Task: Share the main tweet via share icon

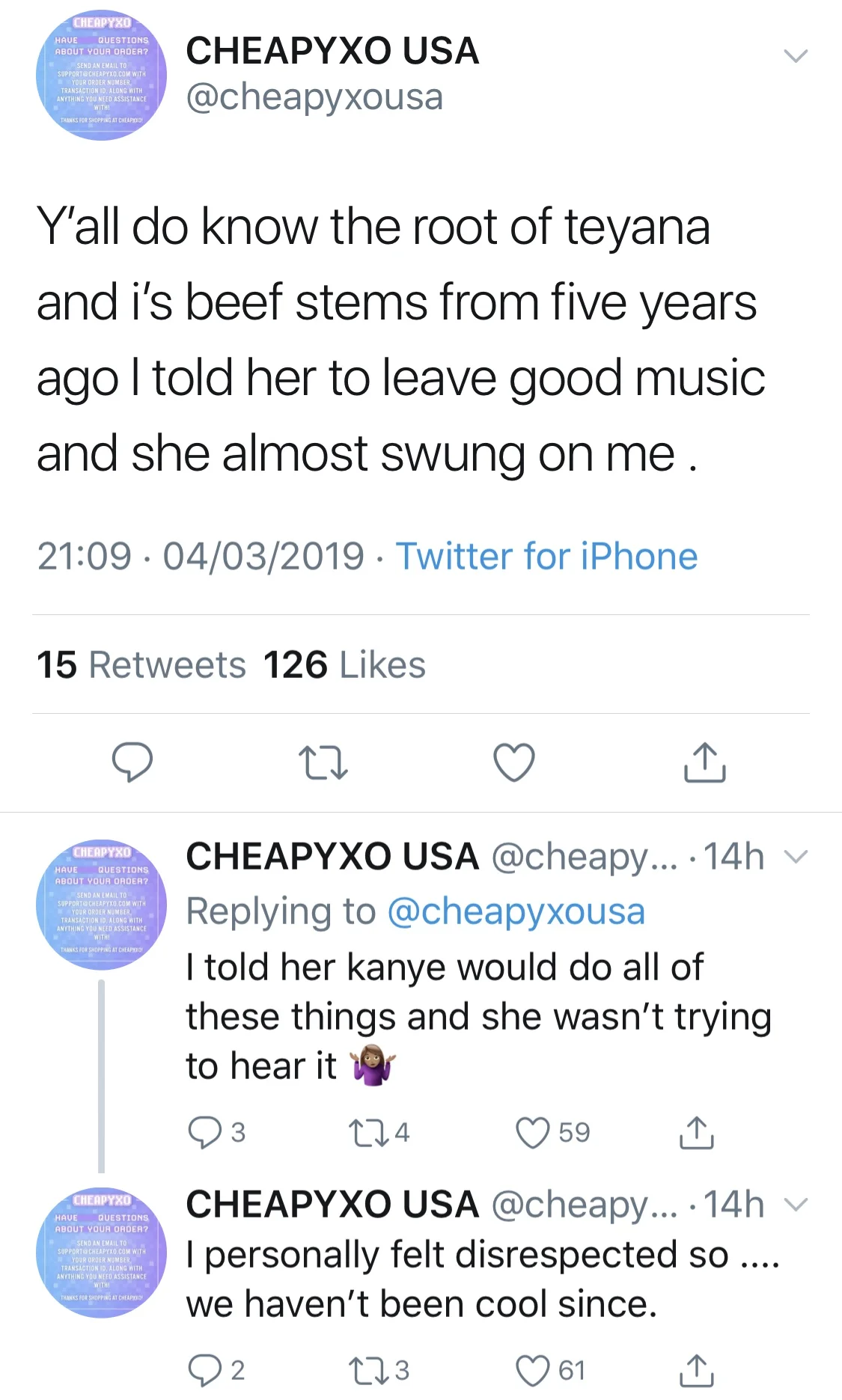Action: 704,762
